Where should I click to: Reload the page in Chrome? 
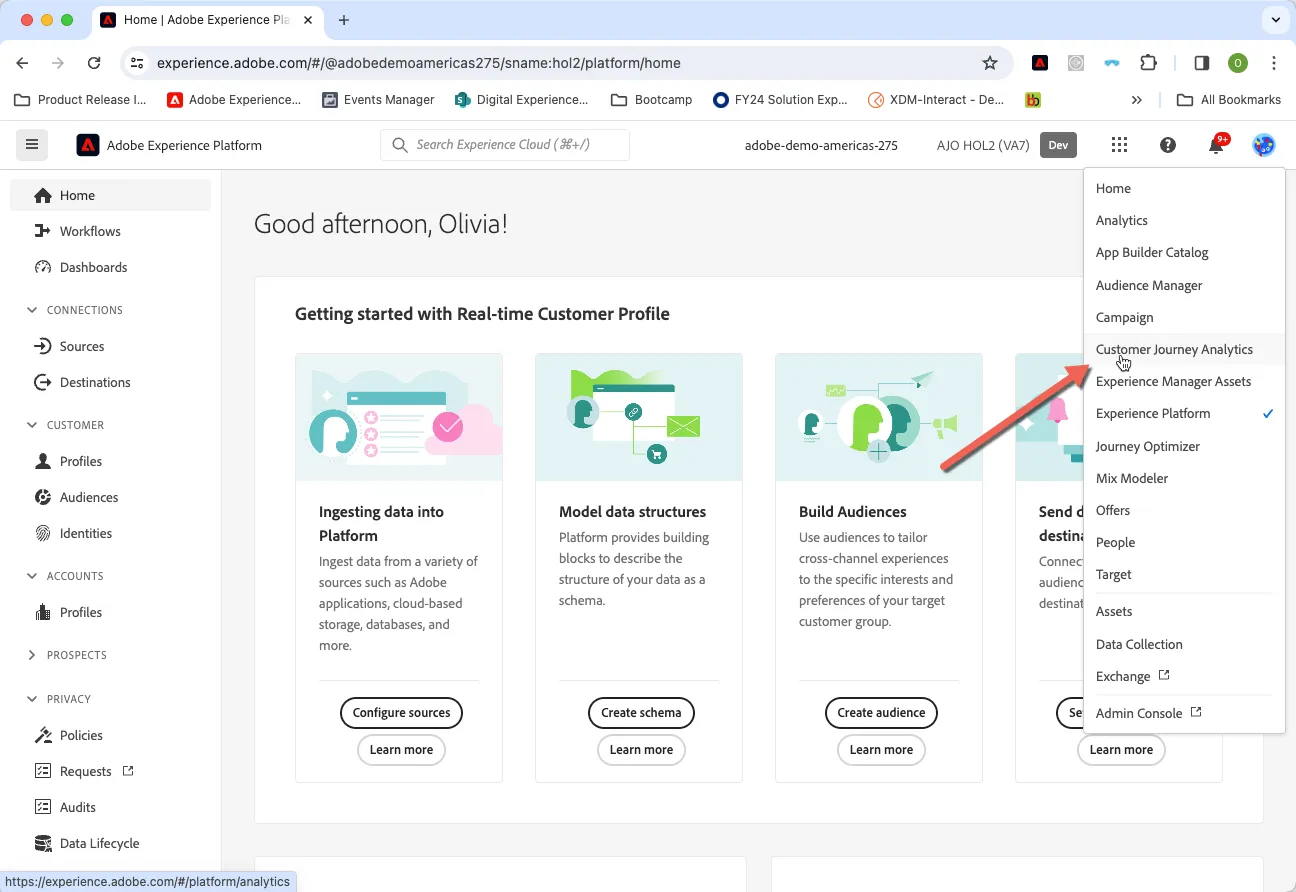pos(94,63)
